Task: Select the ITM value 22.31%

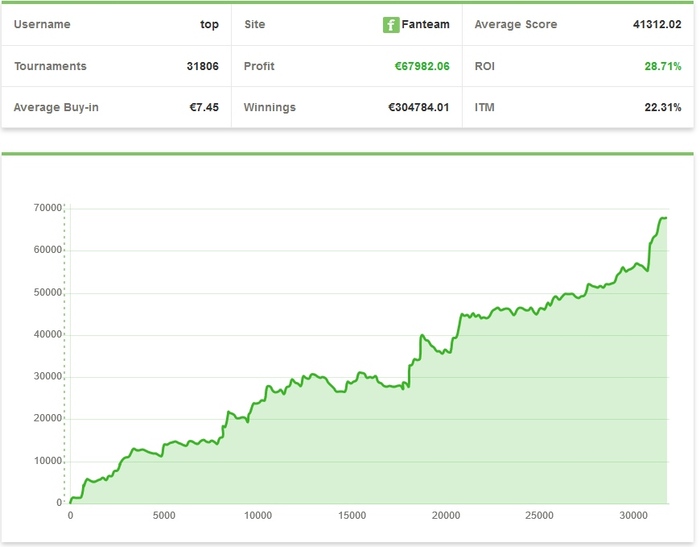Action: pyautogui.click(x=662, y=107)
